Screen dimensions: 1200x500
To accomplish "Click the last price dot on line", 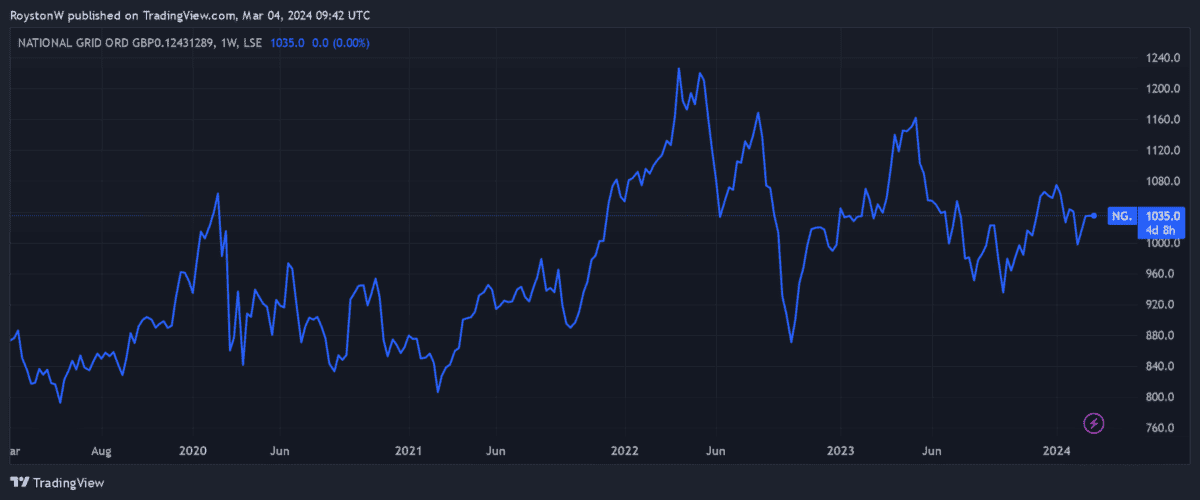I will tap(1094, 216).
